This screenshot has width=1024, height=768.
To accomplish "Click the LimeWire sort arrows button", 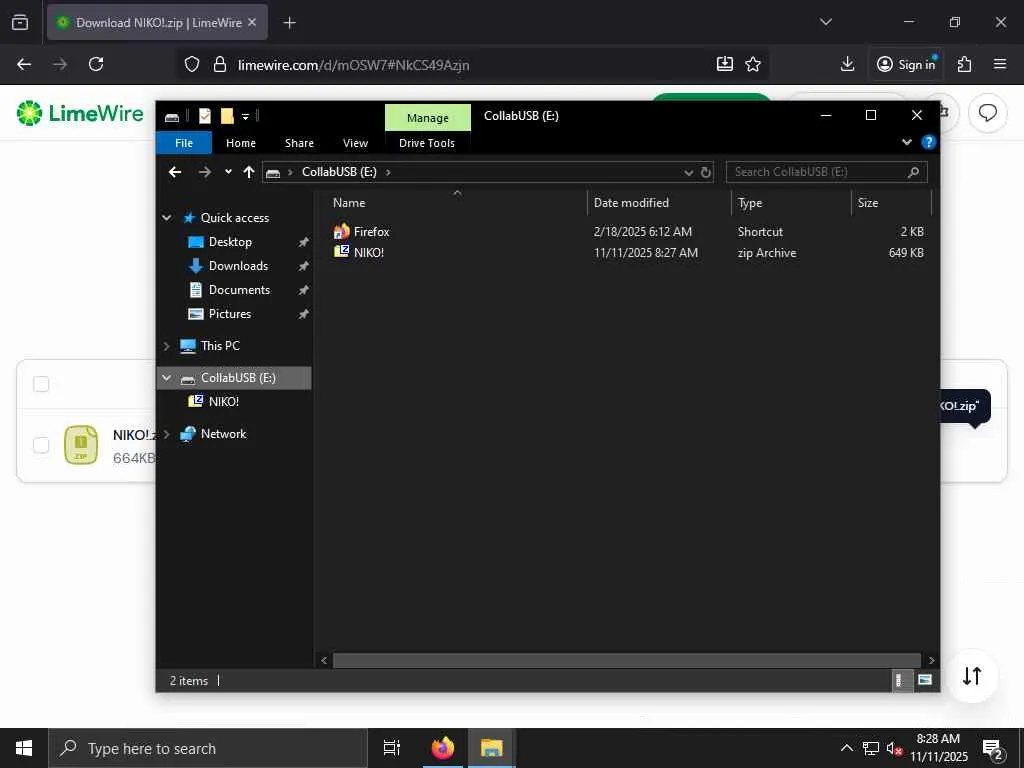I will tap(972, 676).
